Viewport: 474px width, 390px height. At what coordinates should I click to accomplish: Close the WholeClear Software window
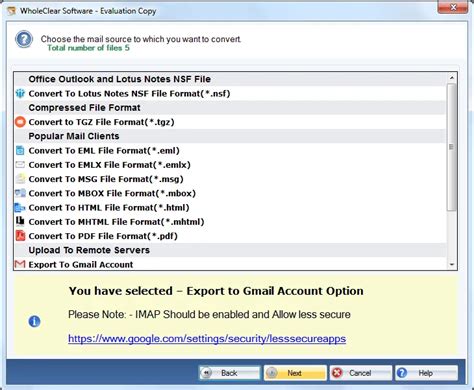[x=453, y=7]
